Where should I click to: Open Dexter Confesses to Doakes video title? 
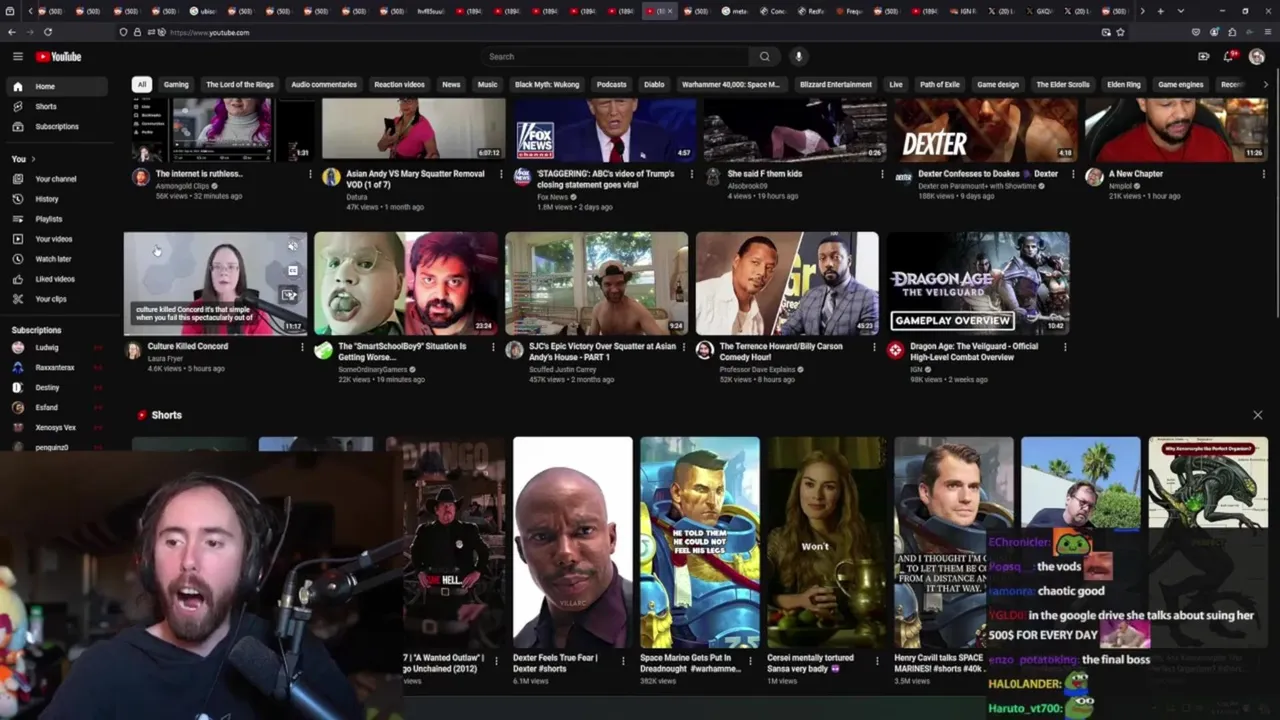point(988,174)
